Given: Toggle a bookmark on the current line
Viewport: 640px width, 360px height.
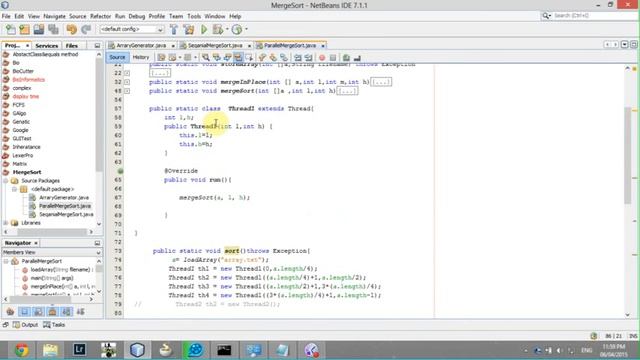Looking at the screenshot, I should [284, 58].
